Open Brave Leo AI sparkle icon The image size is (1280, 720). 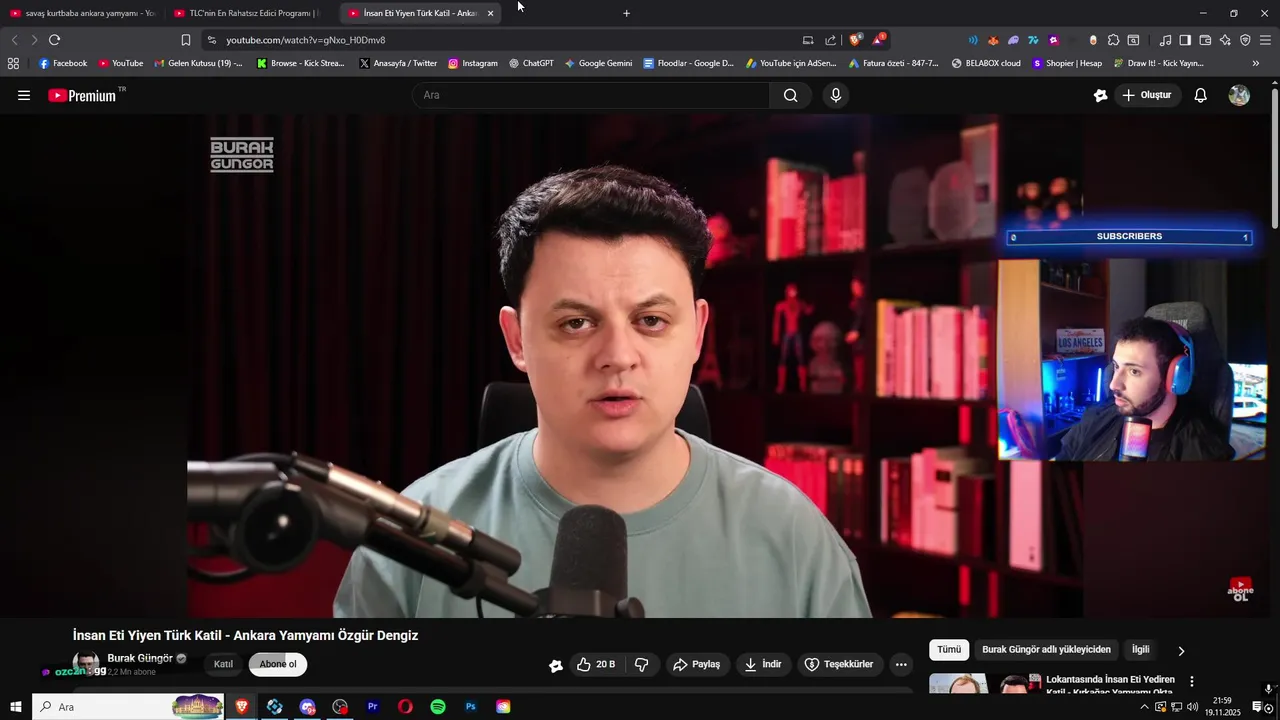pyautogui.click(x=1225, y=40)
